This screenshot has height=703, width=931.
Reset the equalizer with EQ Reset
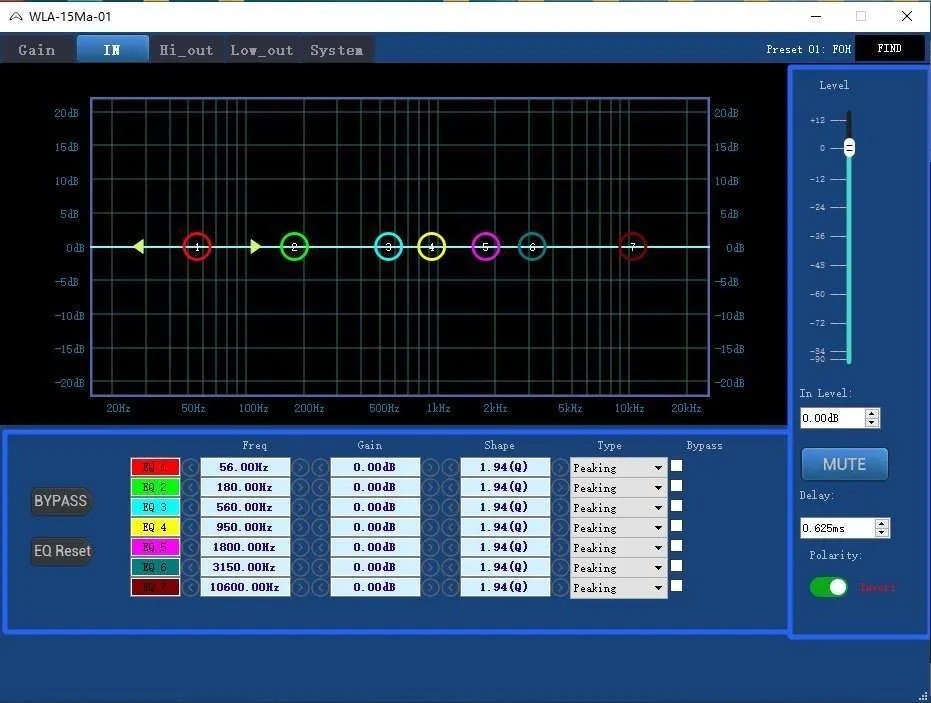[x=62, y=551]
